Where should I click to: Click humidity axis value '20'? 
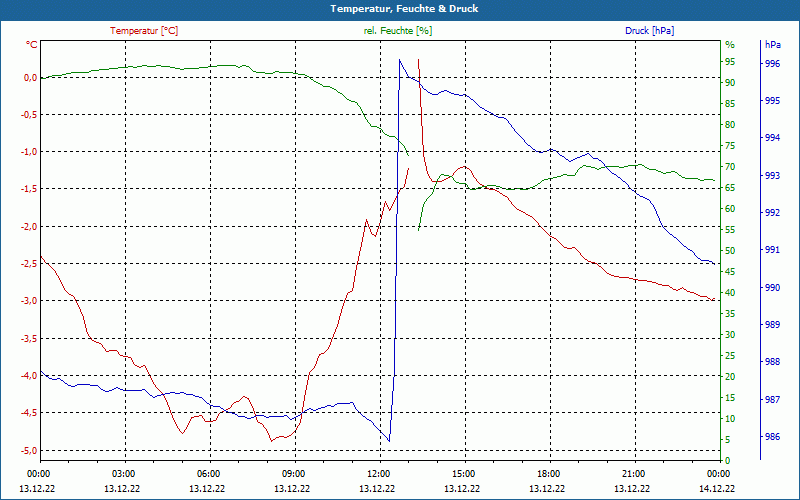pos(730,377)
